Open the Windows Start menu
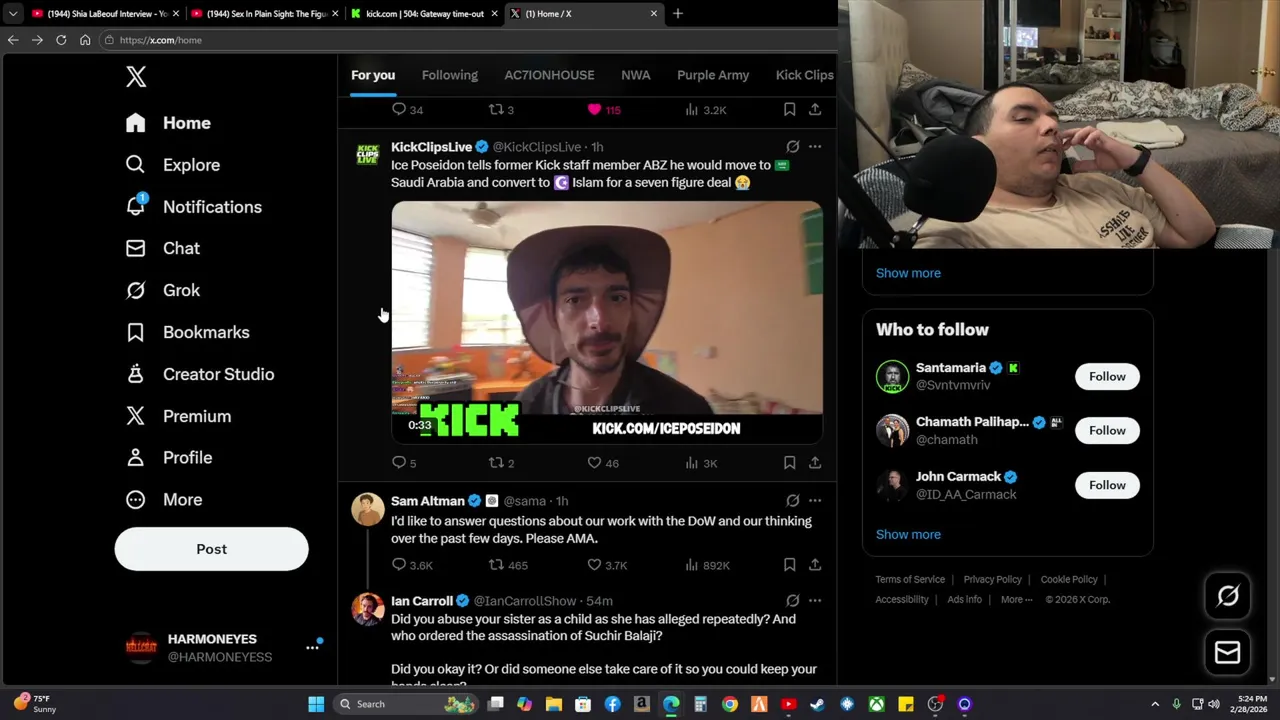The image size is (1280, 720). pyautogui.click(x=316, y=704)
